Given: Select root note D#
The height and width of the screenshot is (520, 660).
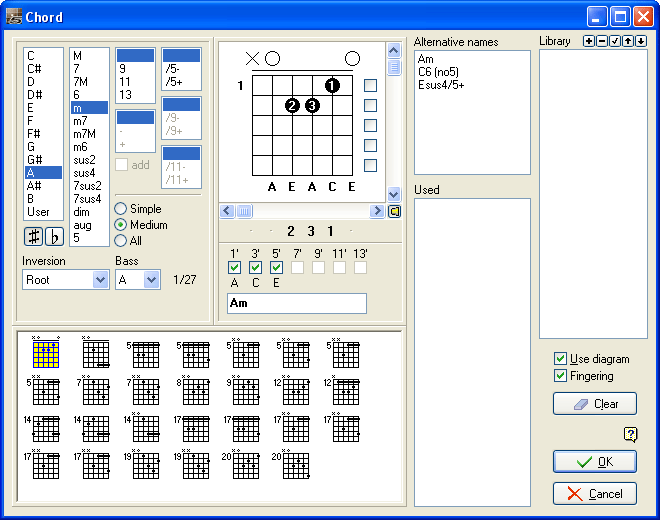Looking at the screenshot, I should pos(43,95).
